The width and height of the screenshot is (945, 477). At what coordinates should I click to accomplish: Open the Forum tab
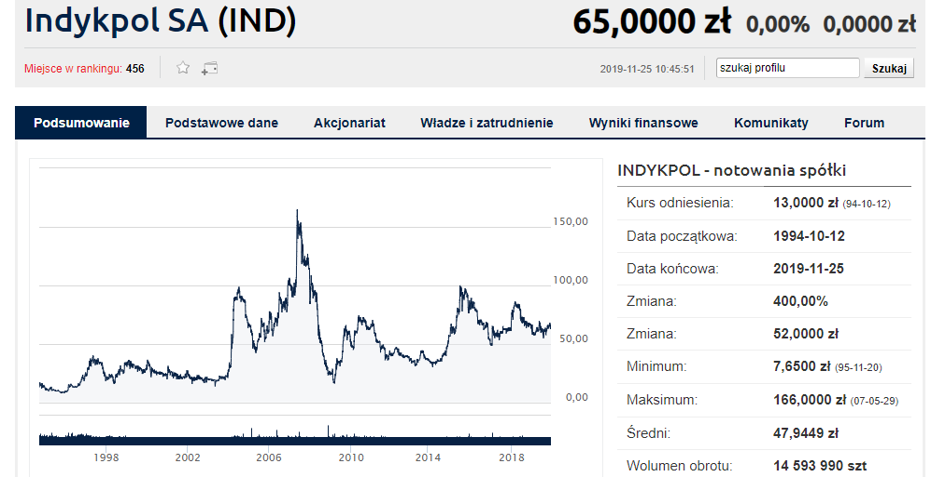[x=864, y=123]
